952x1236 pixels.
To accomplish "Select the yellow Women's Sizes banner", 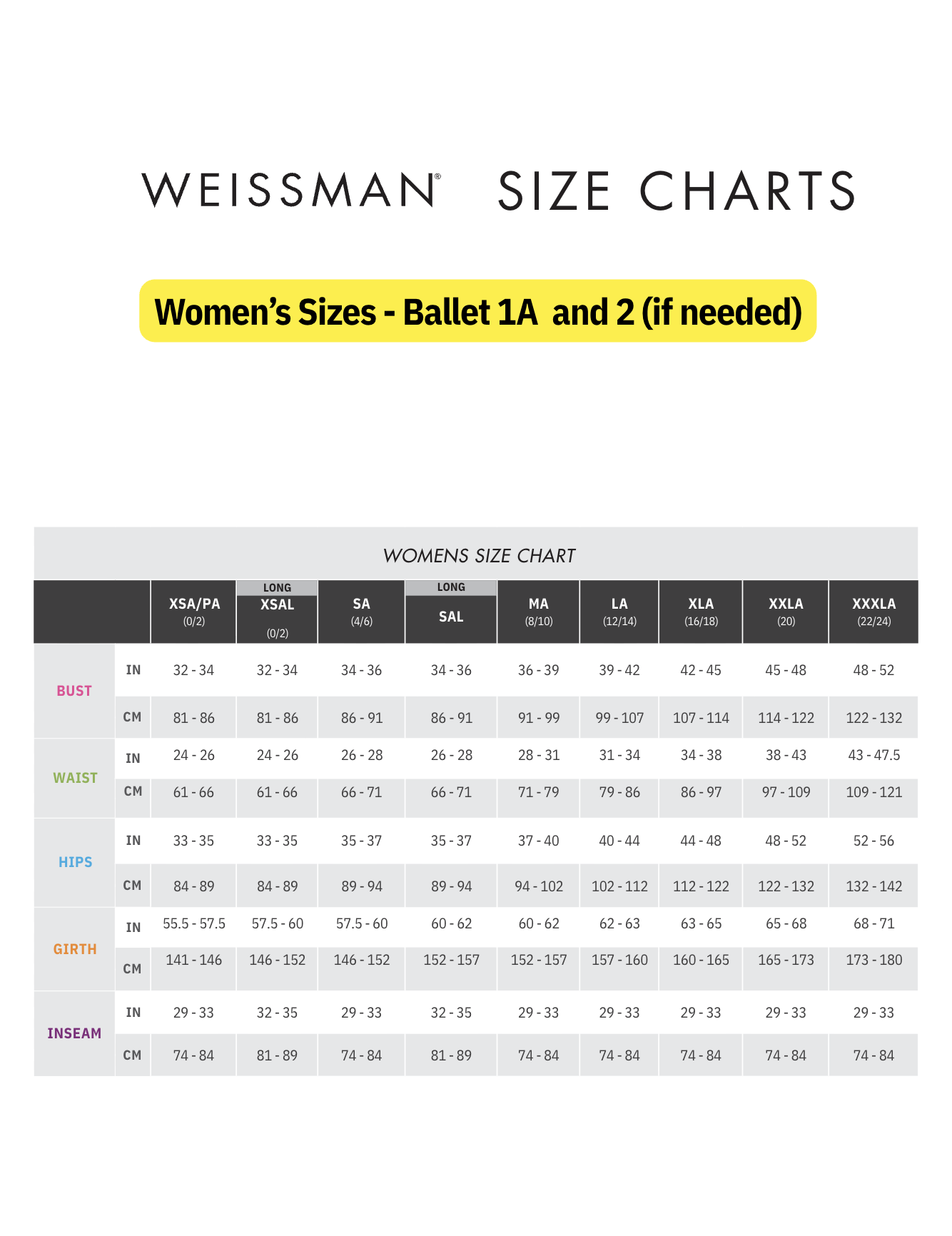I will [x=477, y=311].
